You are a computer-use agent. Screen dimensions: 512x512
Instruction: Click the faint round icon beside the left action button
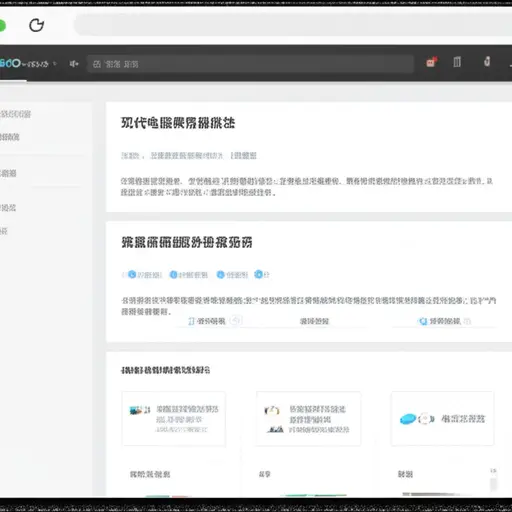click(236, 321)
